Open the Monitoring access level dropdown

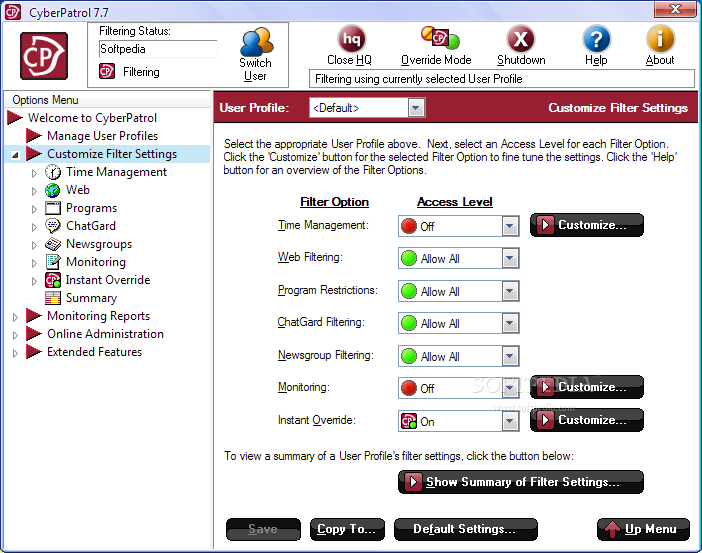tap(510, 388)
